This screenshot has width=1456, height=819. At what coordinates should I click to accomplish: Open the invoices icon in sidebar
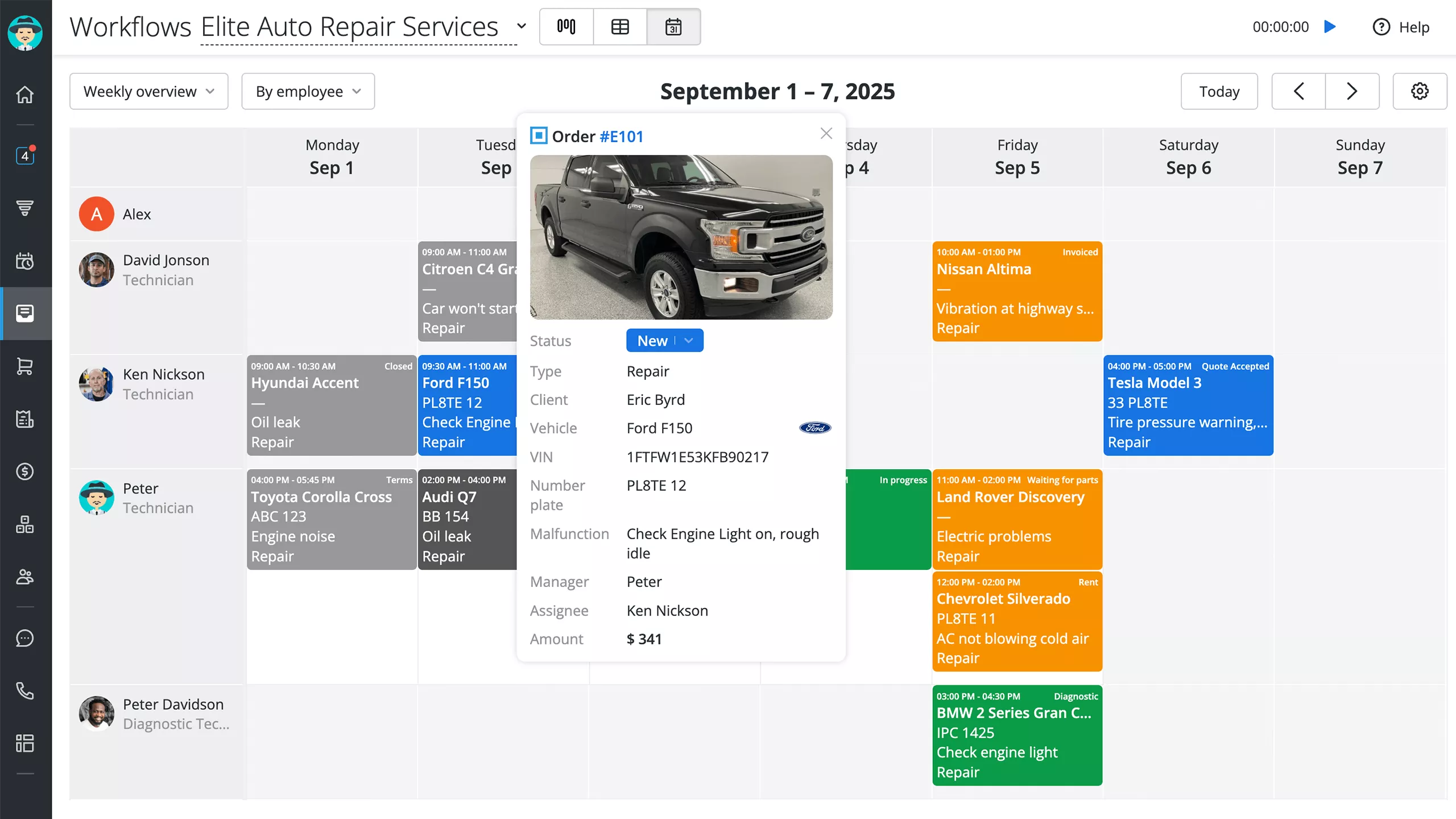coord(24,419)
